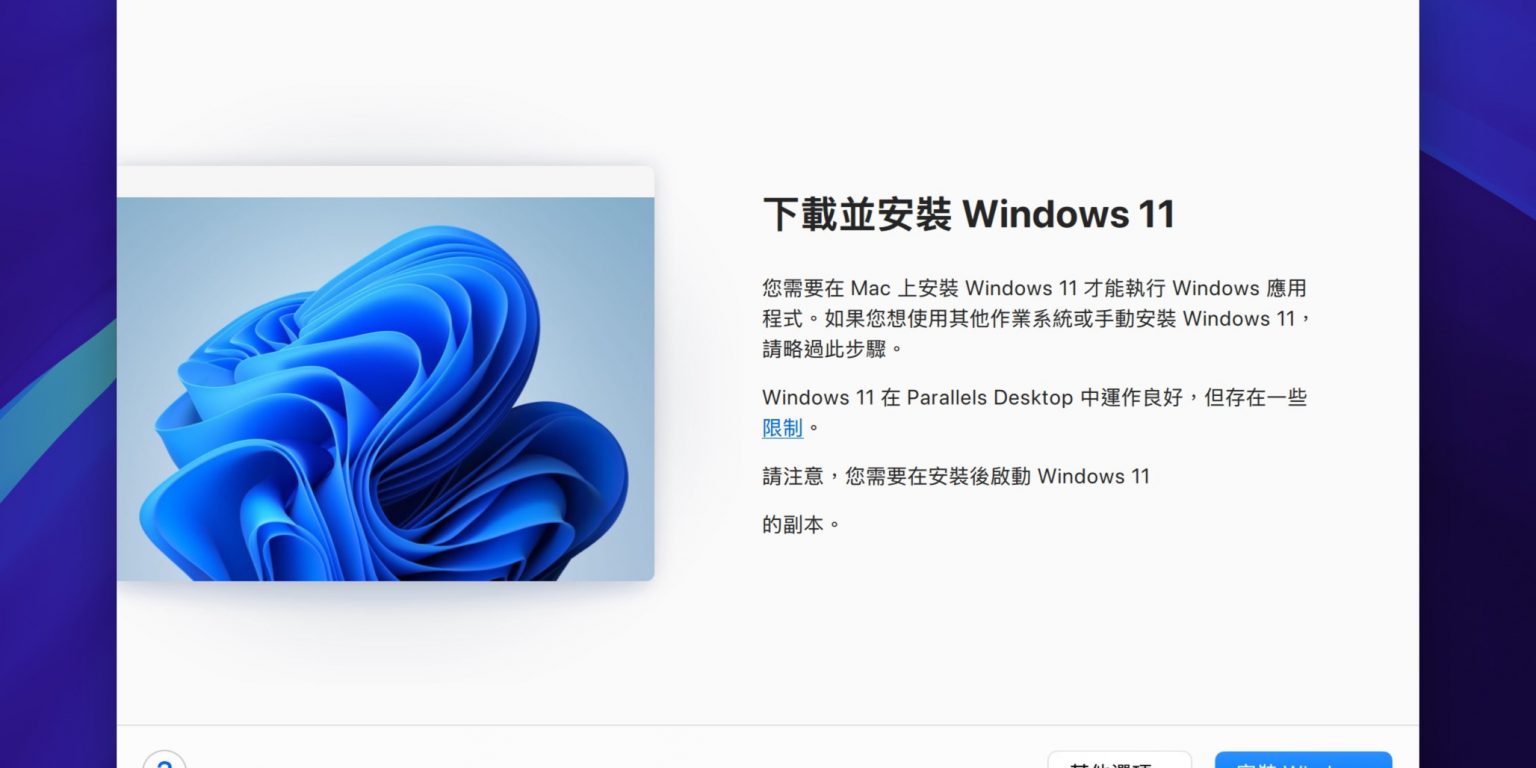Image resolution: width=1536 pixels, height=768 pixels.
Task: Click the 請注意 notice line
Action: (956, 476)
